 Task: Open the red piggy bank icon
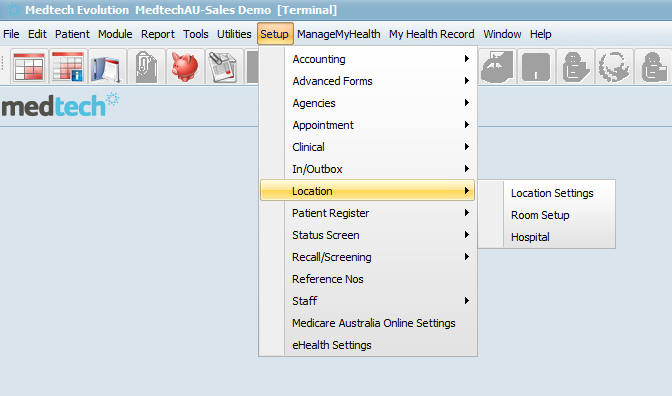coord(185,67)
